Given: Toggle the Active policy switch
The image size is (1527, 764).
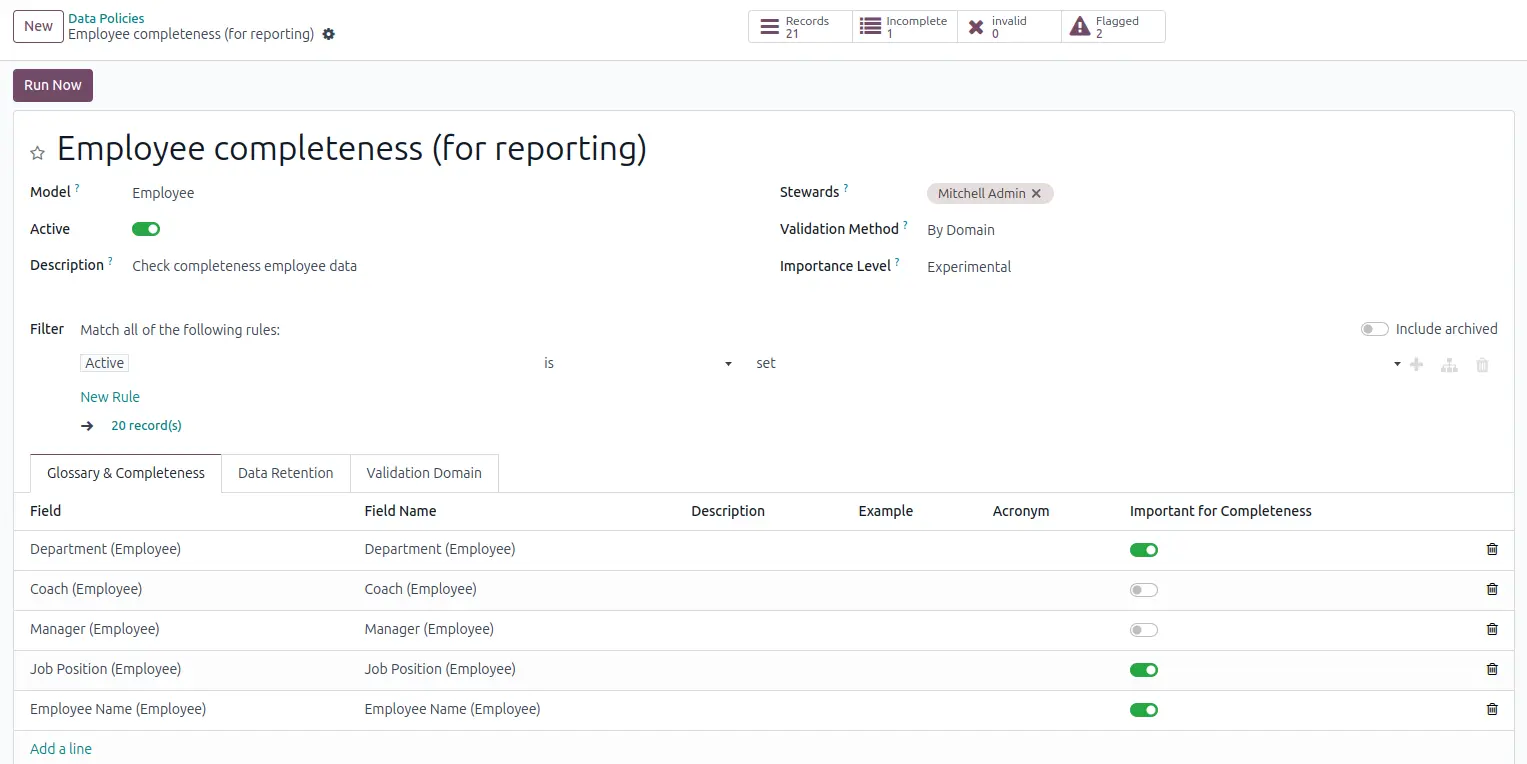Looking at the screenshot, I should click(146, 229).
